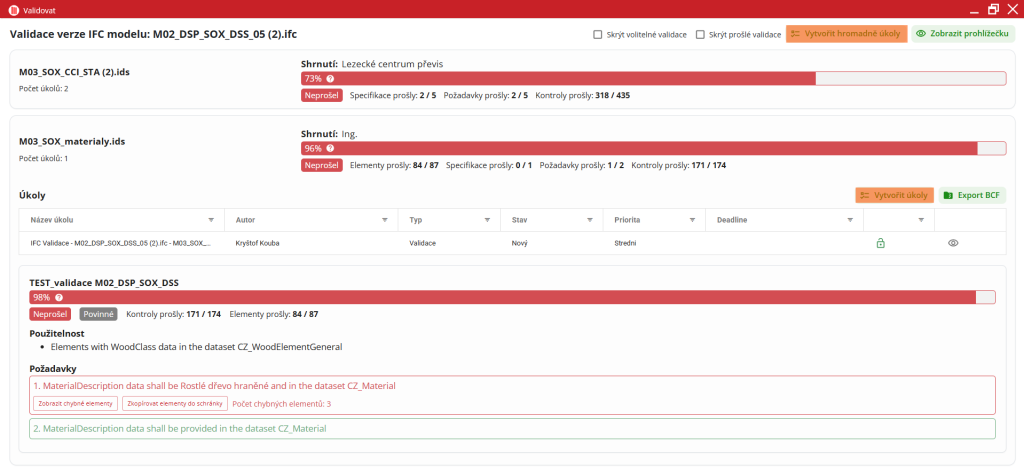Click the Validovat app icon in title bar
This screenshot has width=1024, height=468.
(13, 9)
